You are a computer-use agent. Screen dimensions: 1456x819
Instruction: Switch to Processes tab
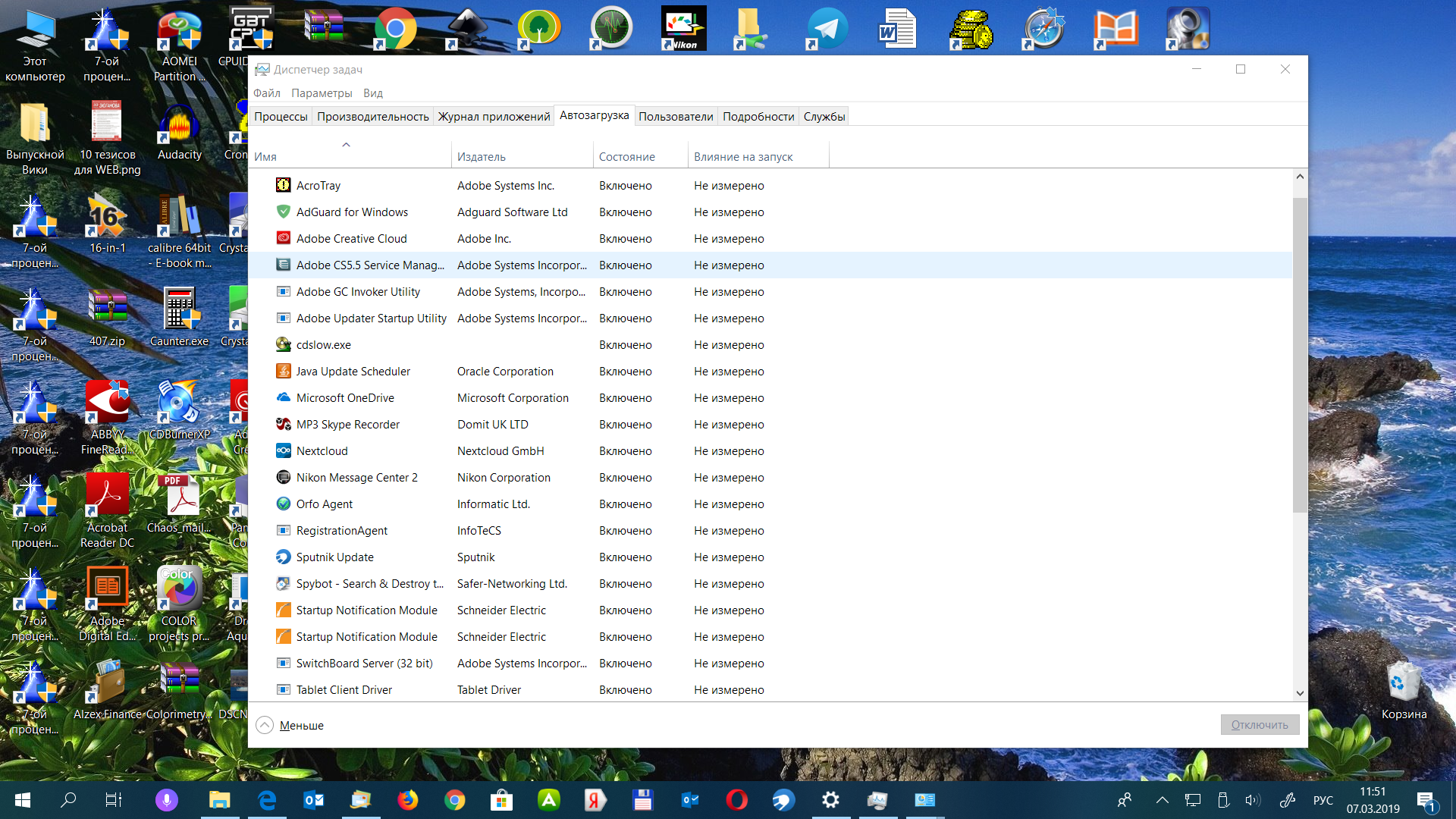click(x=281, y=116)
